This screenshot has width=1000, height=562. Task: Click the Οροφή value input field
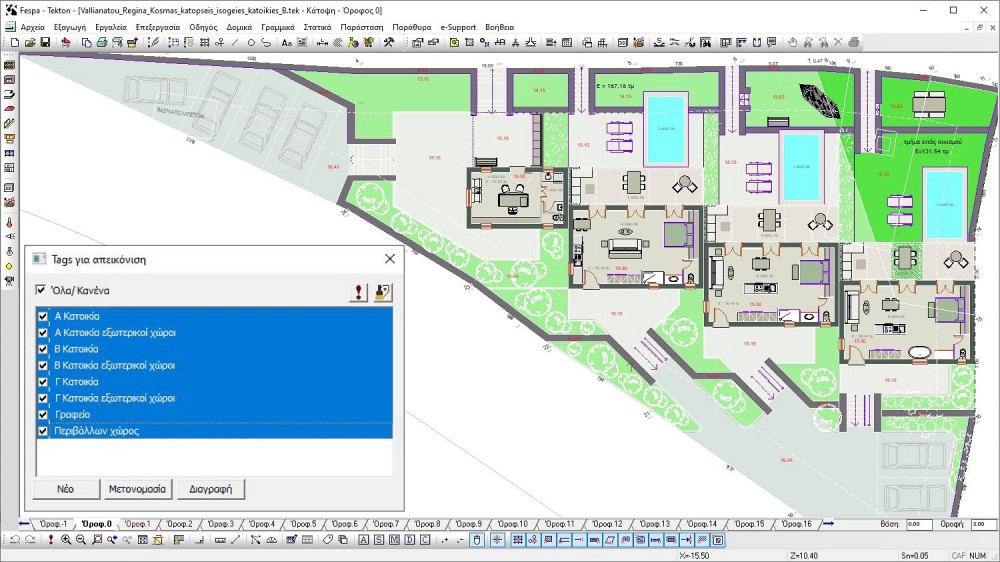coord(982,524)
